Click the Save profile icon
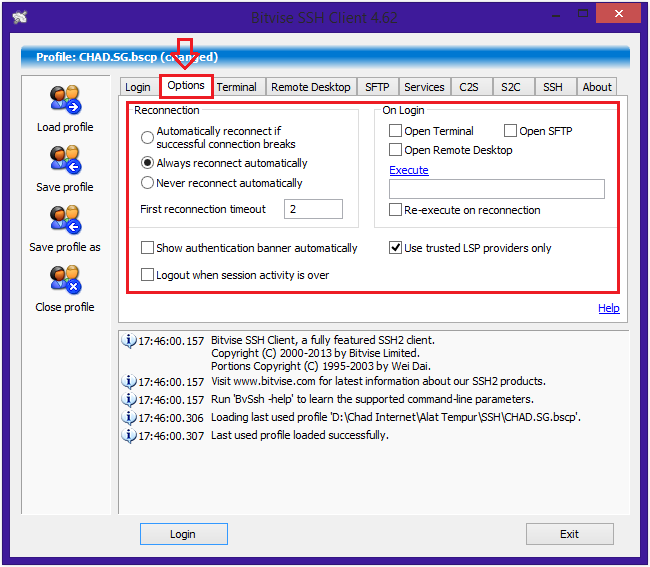Viewport: 650px width, 567px height. pyautogui.click(x=65, y=160)
